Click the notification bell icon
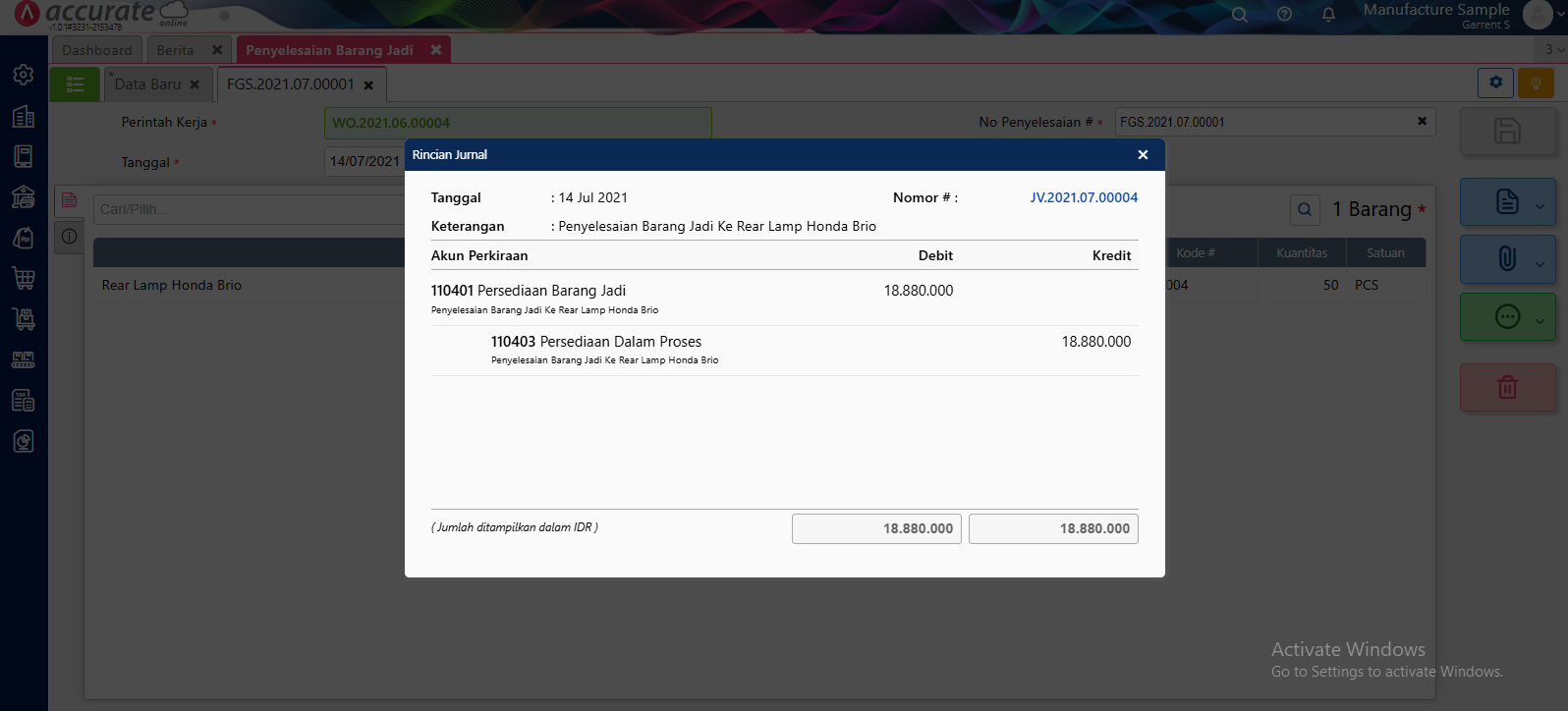1568x711 pixels. pos(1328,15)
